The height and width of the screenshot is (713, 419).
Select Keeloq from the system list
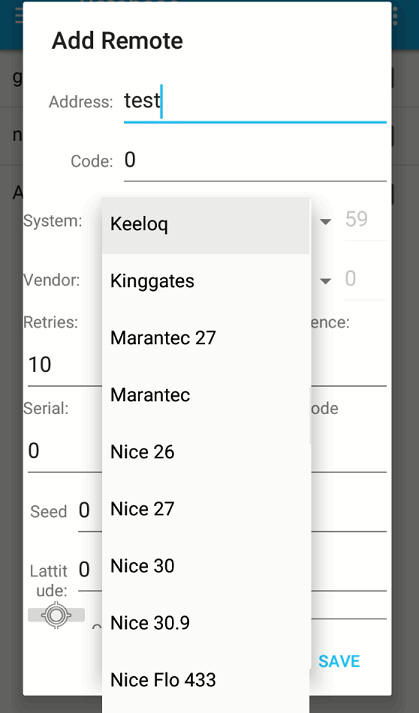click(206, 225)
